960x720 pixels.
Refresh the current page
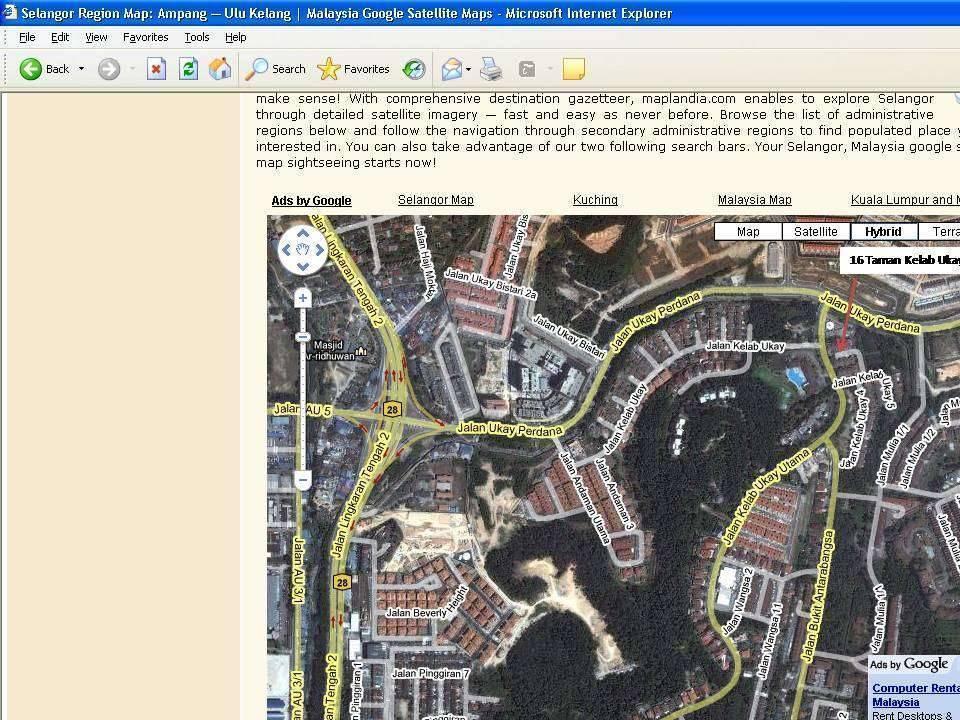(188, 69)
